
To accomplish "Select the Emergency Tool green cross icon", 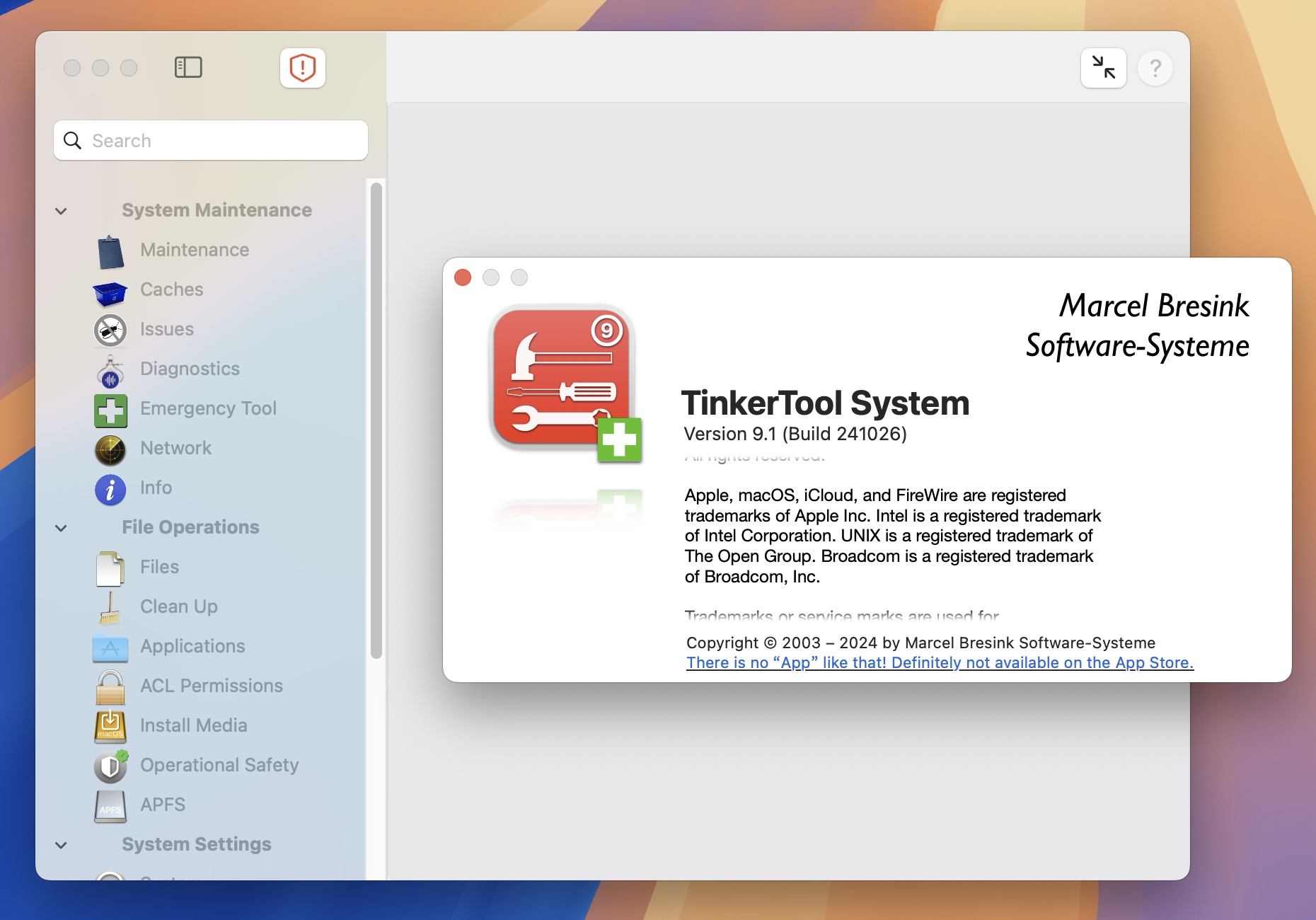I will (110, 410).
